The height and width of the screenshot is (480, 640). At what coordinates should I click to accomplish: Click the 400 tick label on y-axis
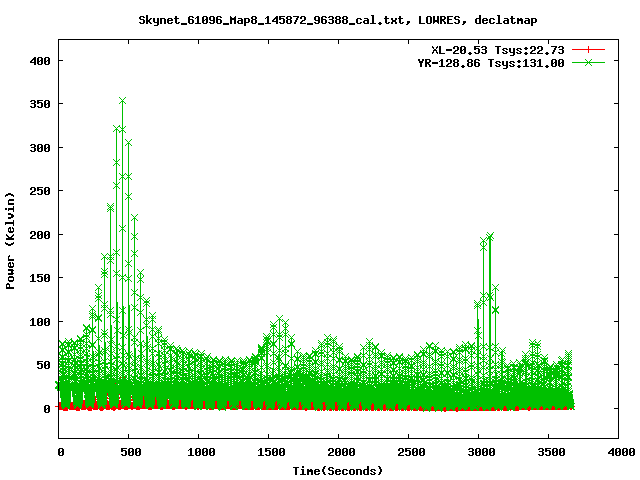tap(40, 60)
